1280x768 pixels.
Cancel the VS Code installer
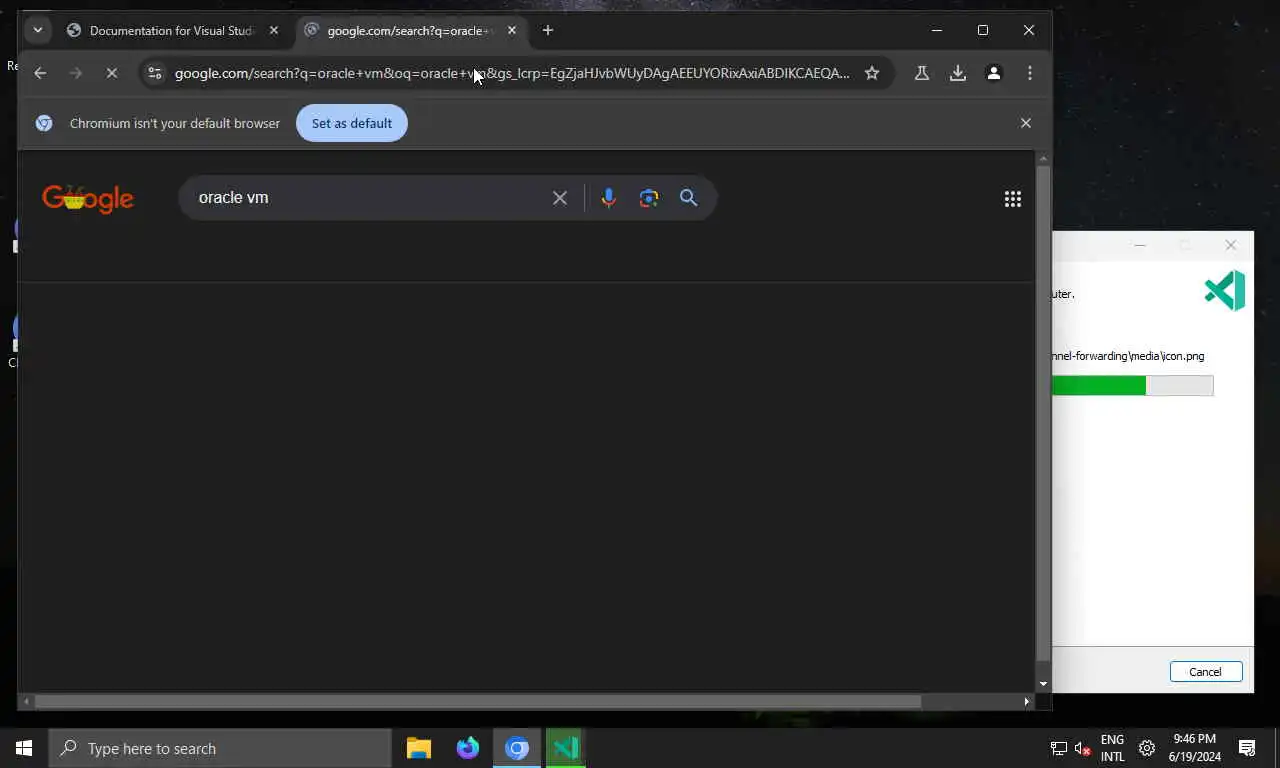click(x=1206, y=672)
